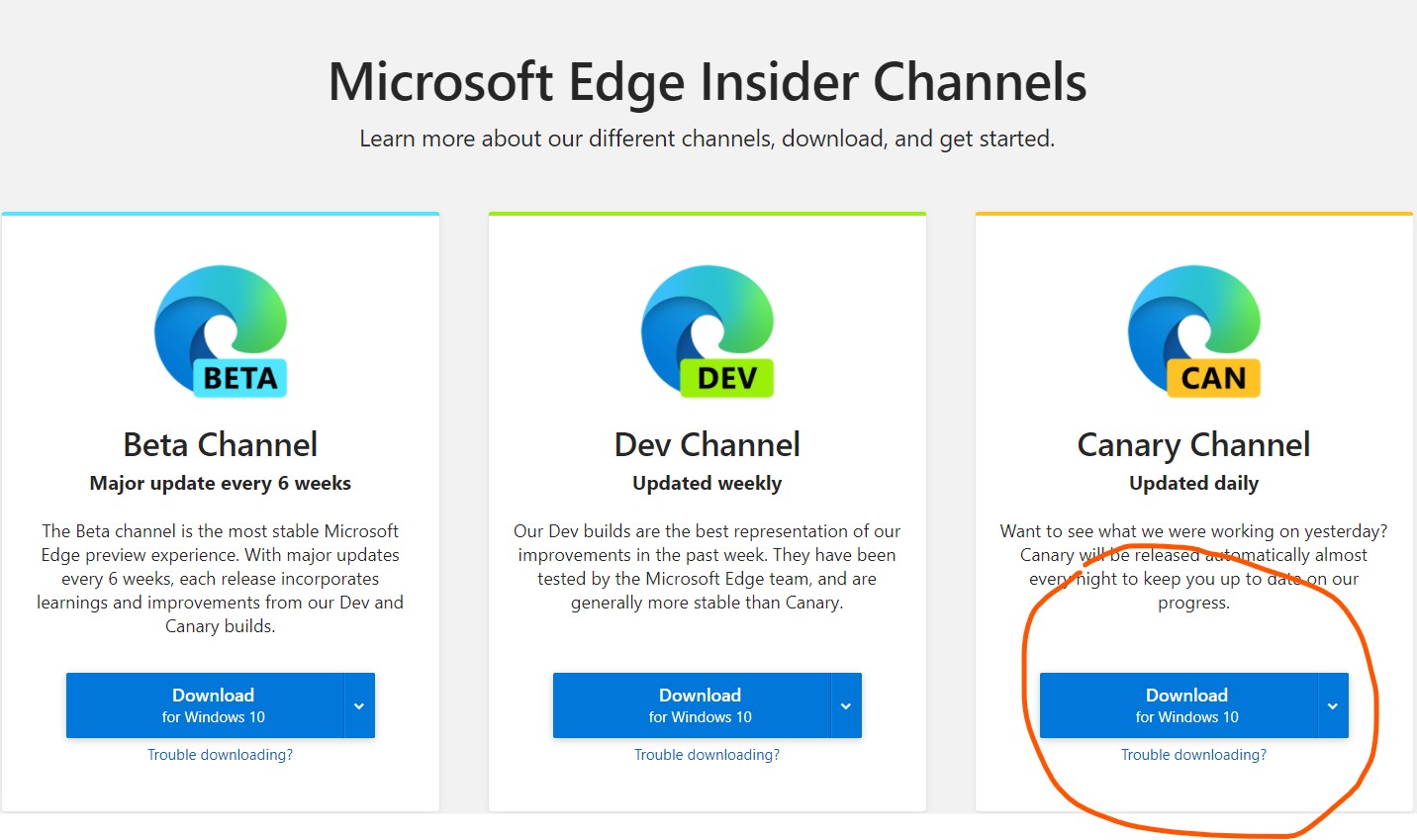Click the Edge Dev logo icon
The height and width of the screenshot is (840, 1417).
708,330
